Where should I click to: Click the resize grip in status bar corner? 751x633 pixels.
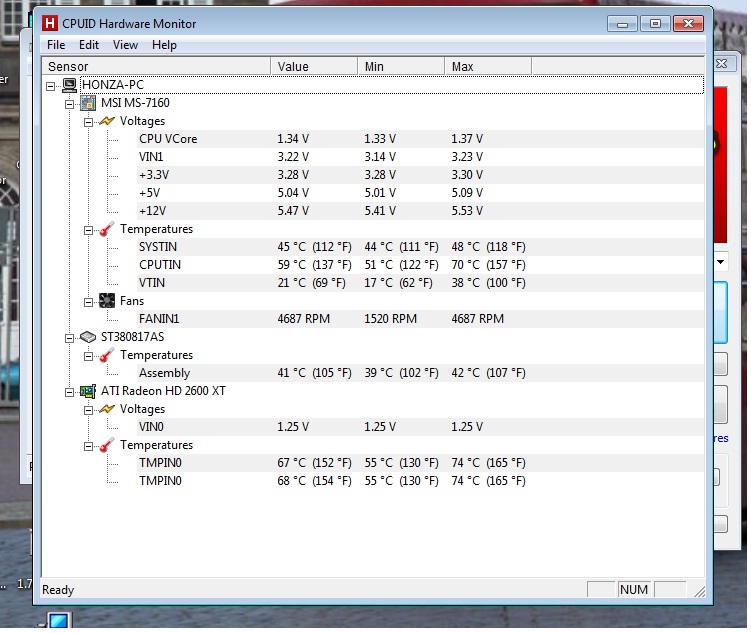pyautogui.click(x=699, y=592)
